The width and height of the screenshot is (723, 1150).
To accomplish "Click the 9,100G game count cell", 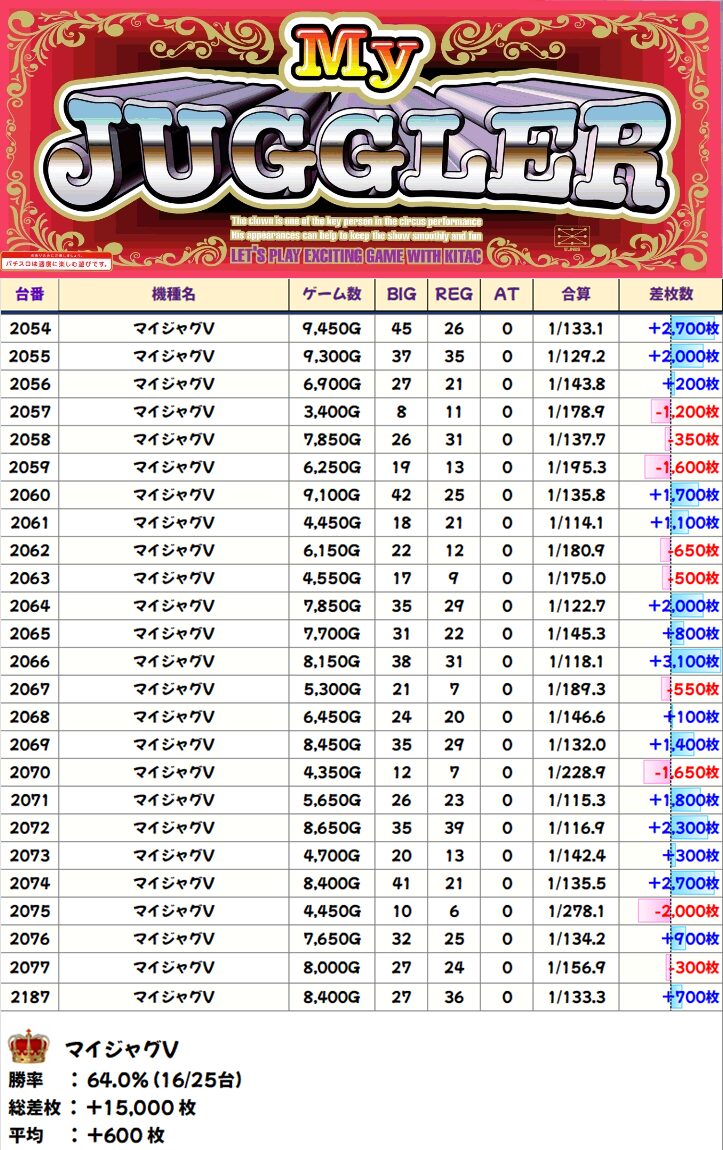I will [x=332, y=495].
